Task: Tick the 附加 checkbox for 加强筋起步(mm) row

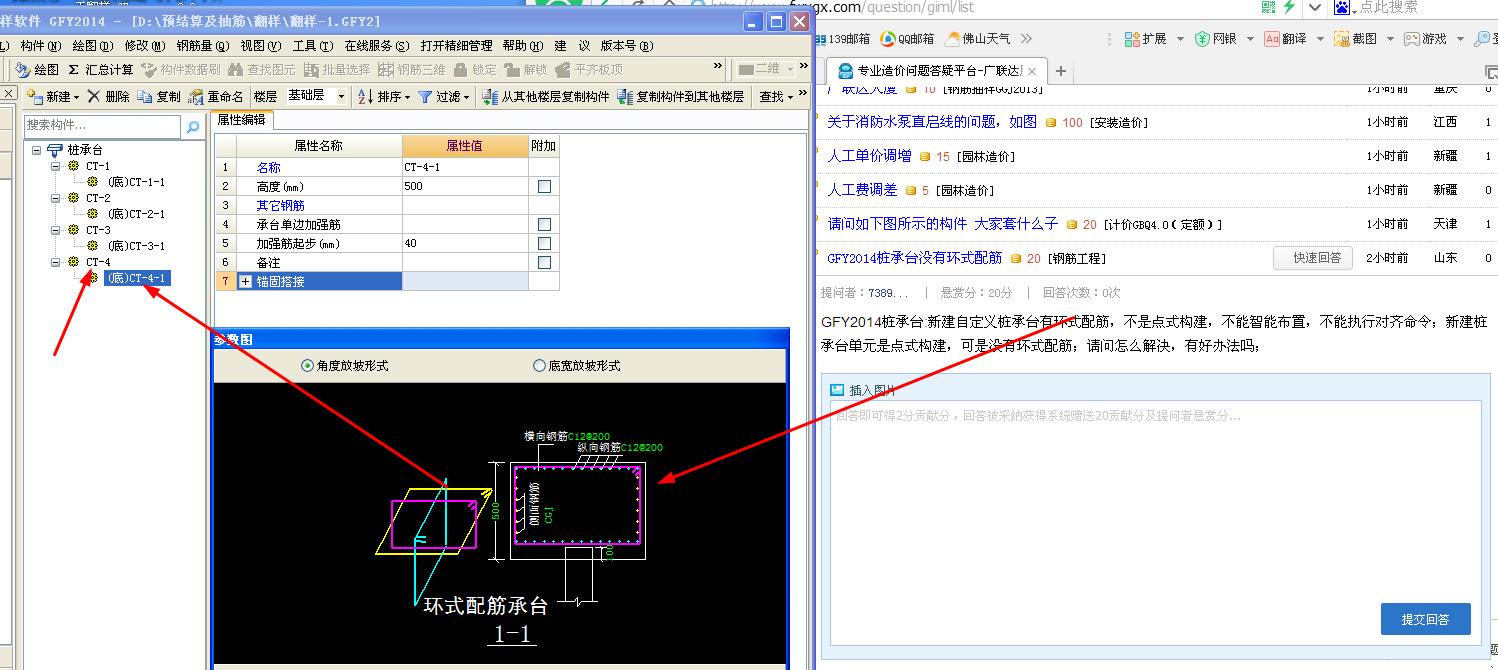Action: tap(544, 244)
